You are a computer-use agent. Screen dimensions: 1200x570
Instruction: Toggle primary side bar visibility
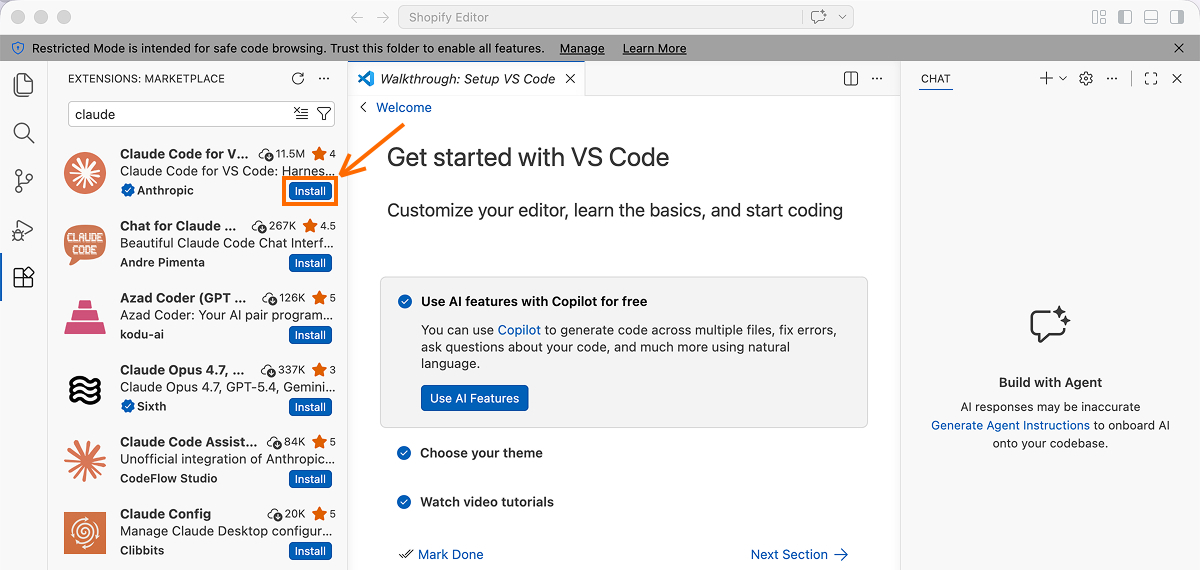(1125, 17)
